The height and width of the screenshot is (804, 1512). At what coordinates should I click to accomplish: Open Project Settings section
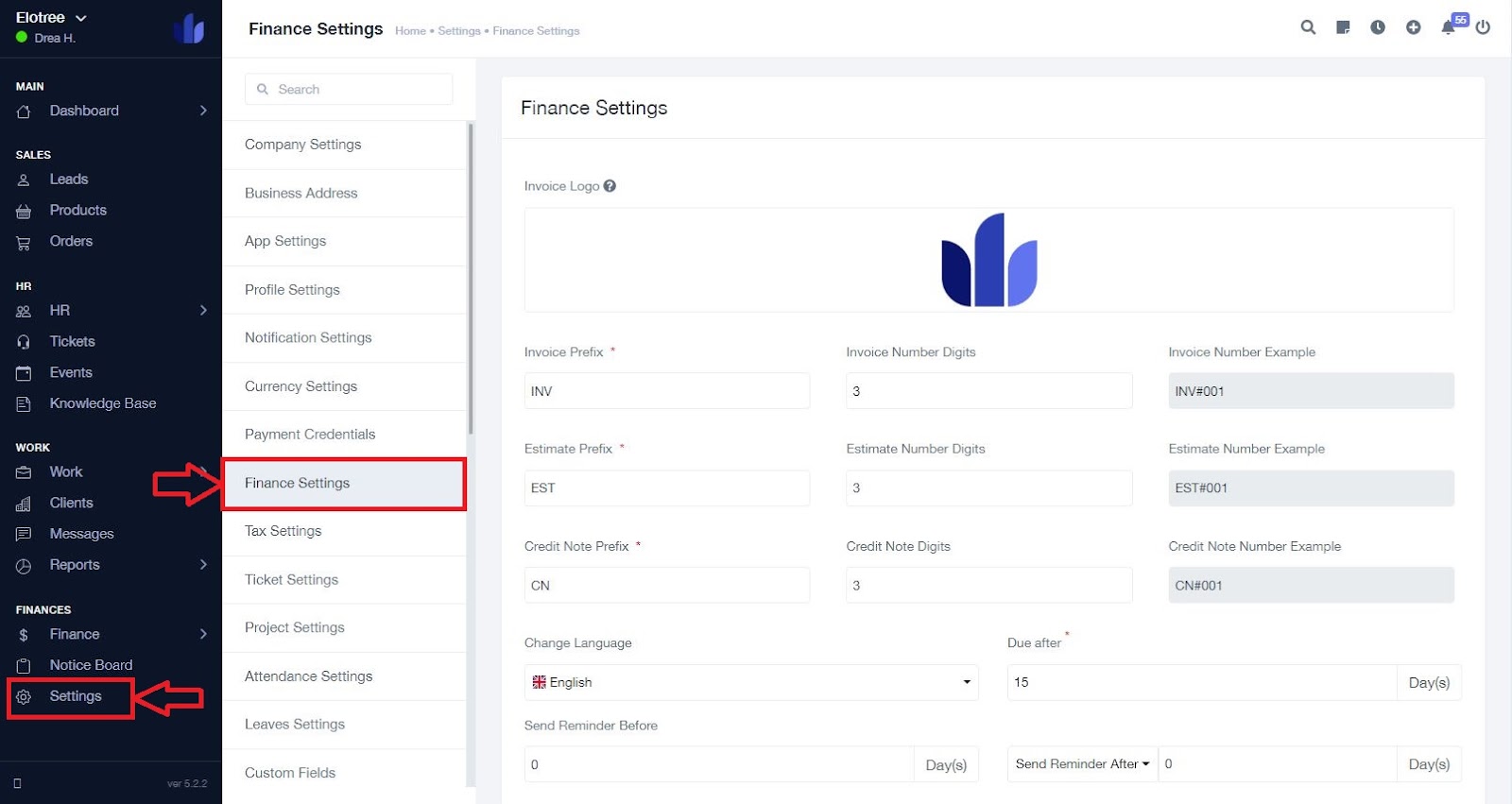click(345, 627)
